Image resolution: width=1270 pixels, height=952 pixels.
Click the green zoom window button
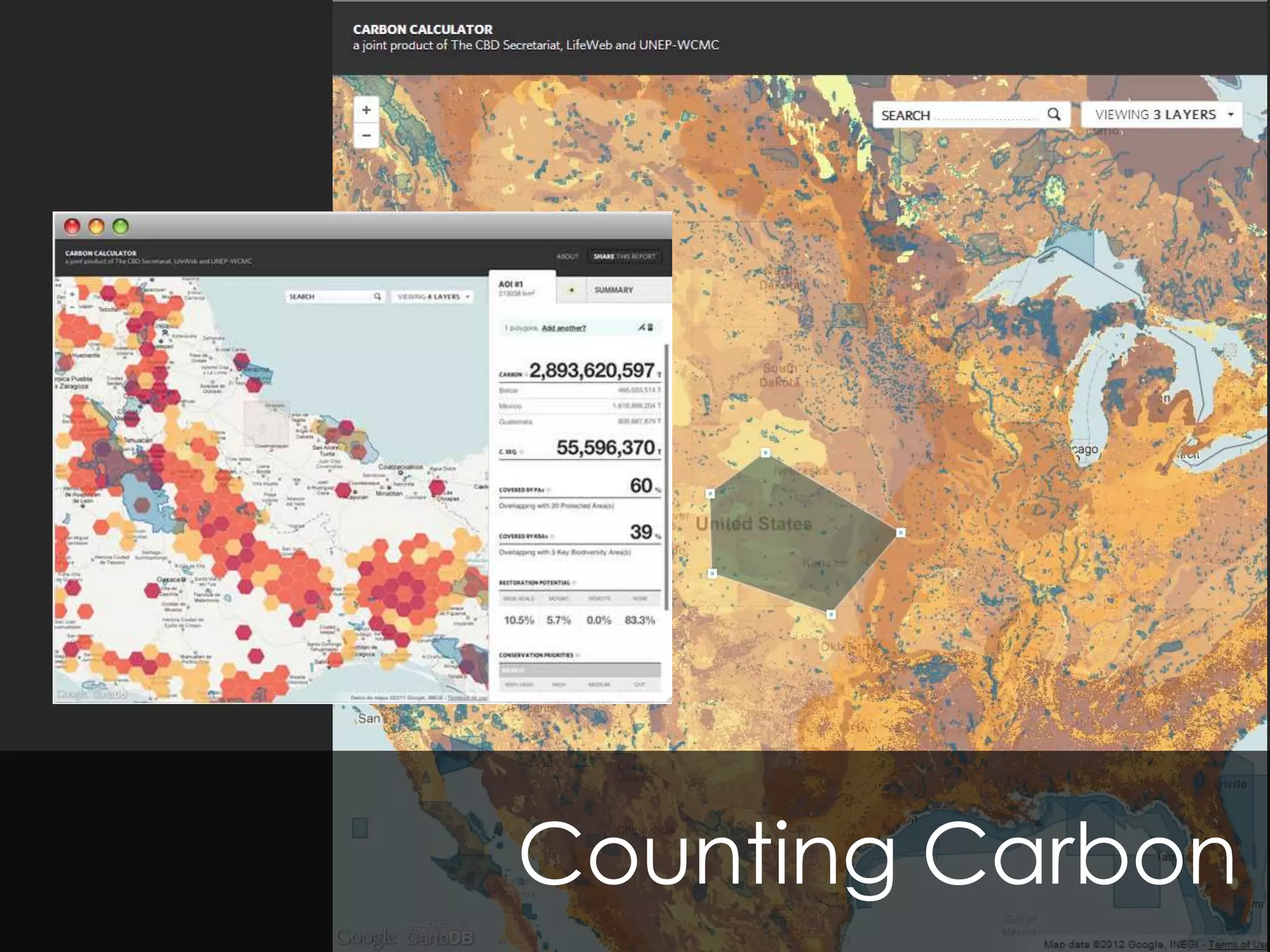120,227
